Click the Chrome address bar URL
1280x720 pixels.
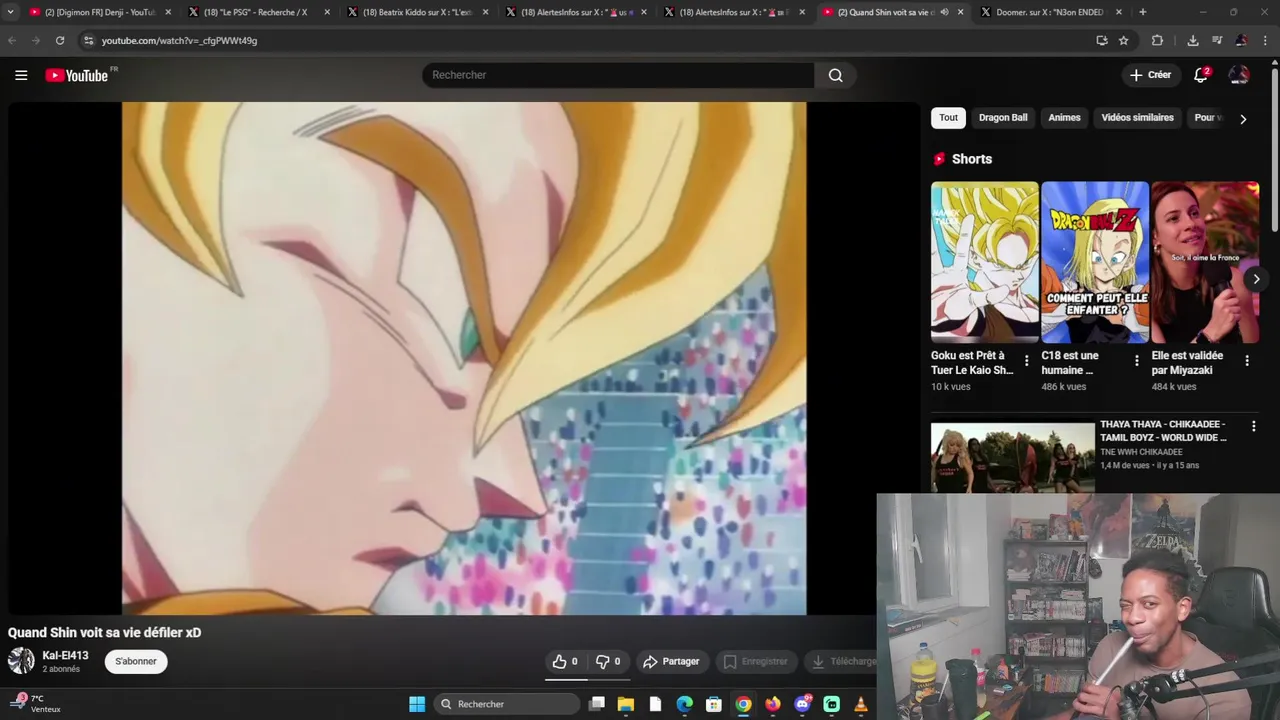point(179,40)
